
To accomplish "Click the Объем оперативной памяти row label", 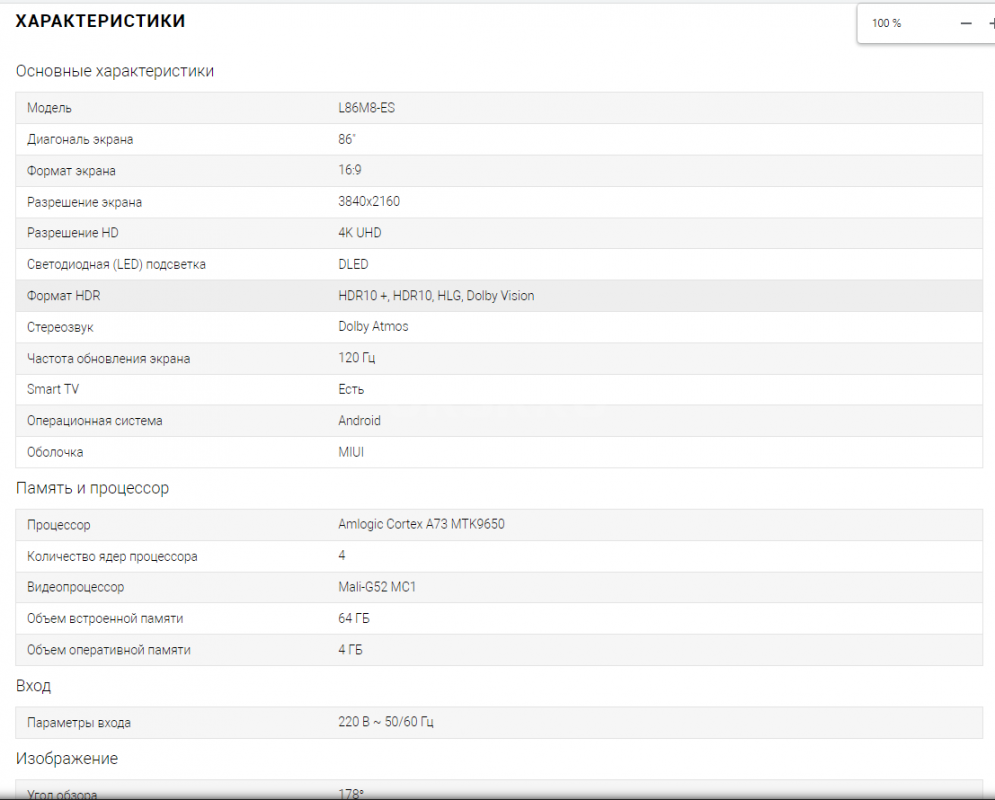I will tap(108, 650).
